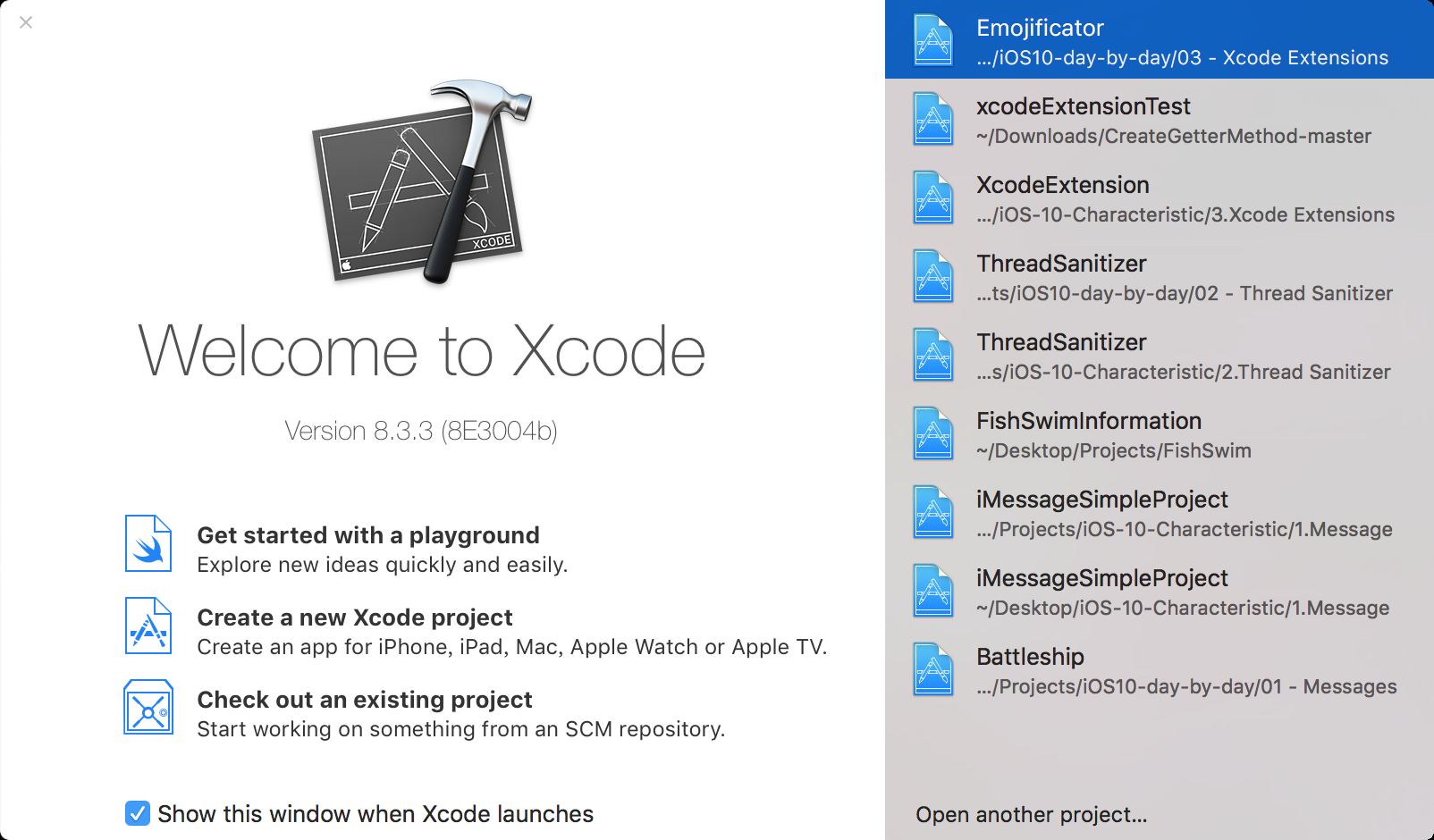Choose Create a new Xcode project

point(355,617)
